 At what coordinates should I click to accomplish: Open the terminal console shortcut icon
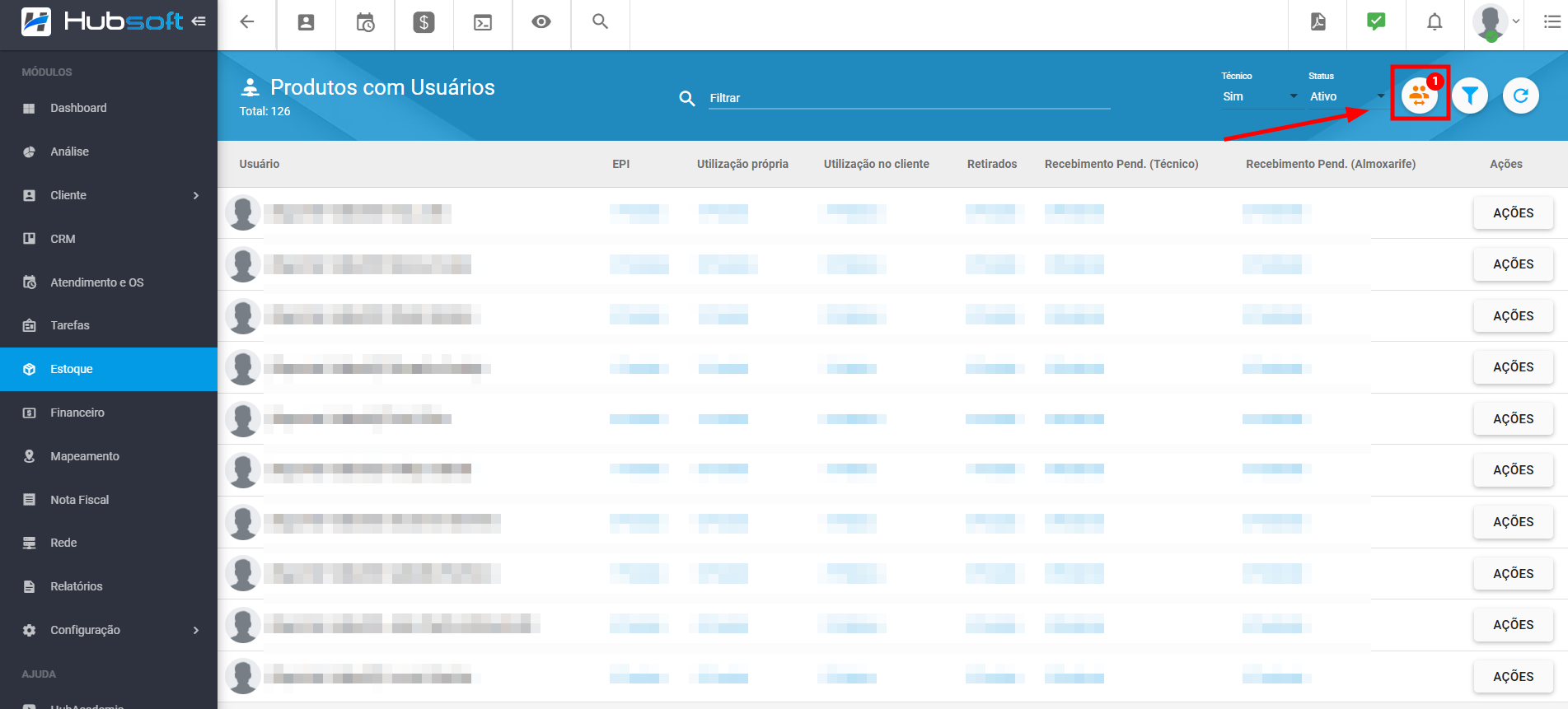[x=483, y=22]
